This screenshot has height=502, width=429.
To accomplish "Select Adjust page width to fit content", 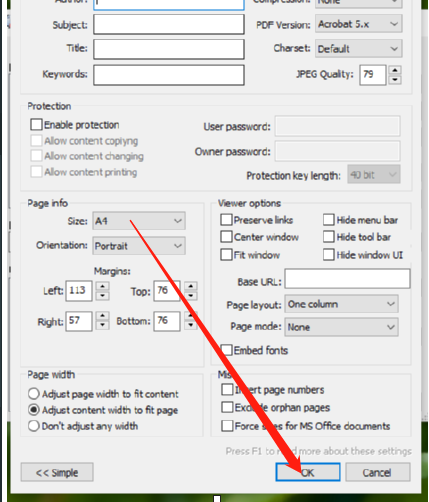I will 34,394.
